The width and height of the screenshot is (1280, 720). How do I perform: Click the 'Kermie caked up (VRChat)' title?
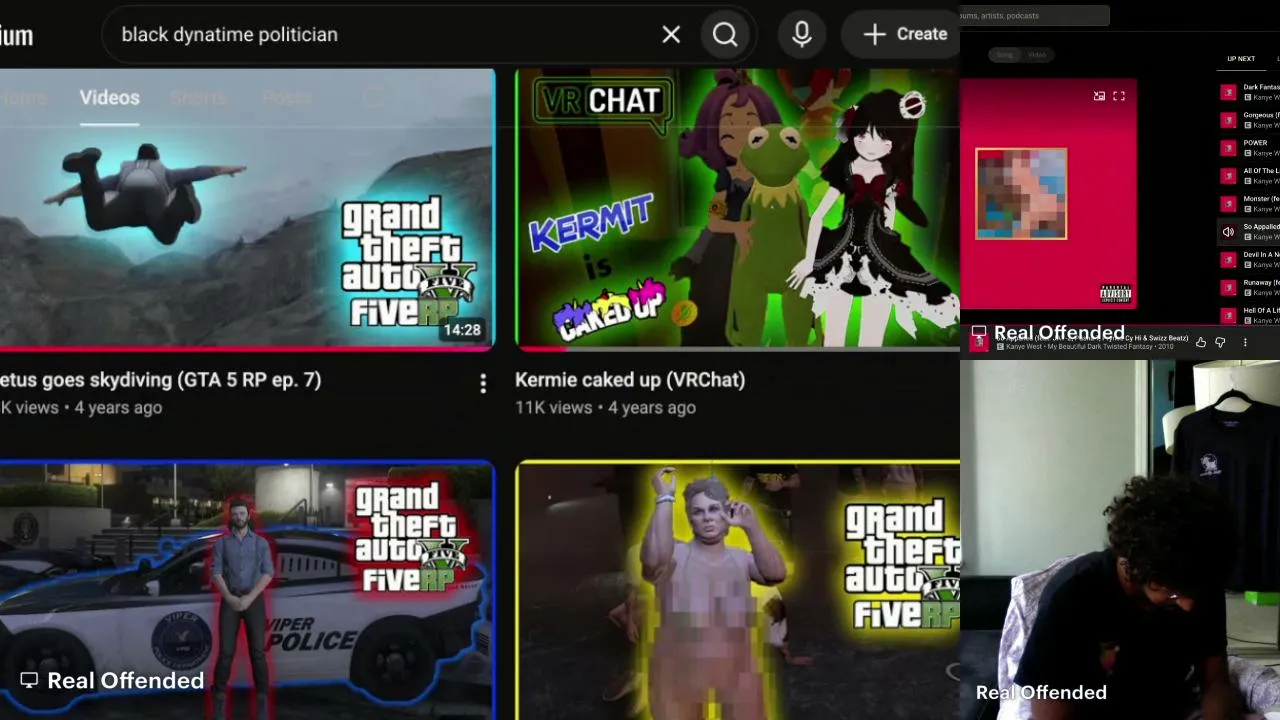coord(630,380)
